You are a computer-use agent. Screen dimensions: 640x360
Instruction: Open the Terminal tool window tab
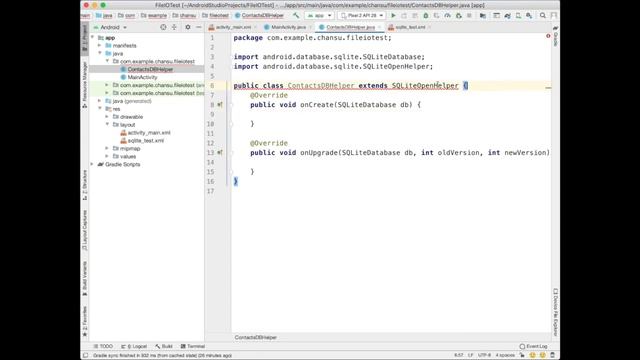click(x=193, y=347)
